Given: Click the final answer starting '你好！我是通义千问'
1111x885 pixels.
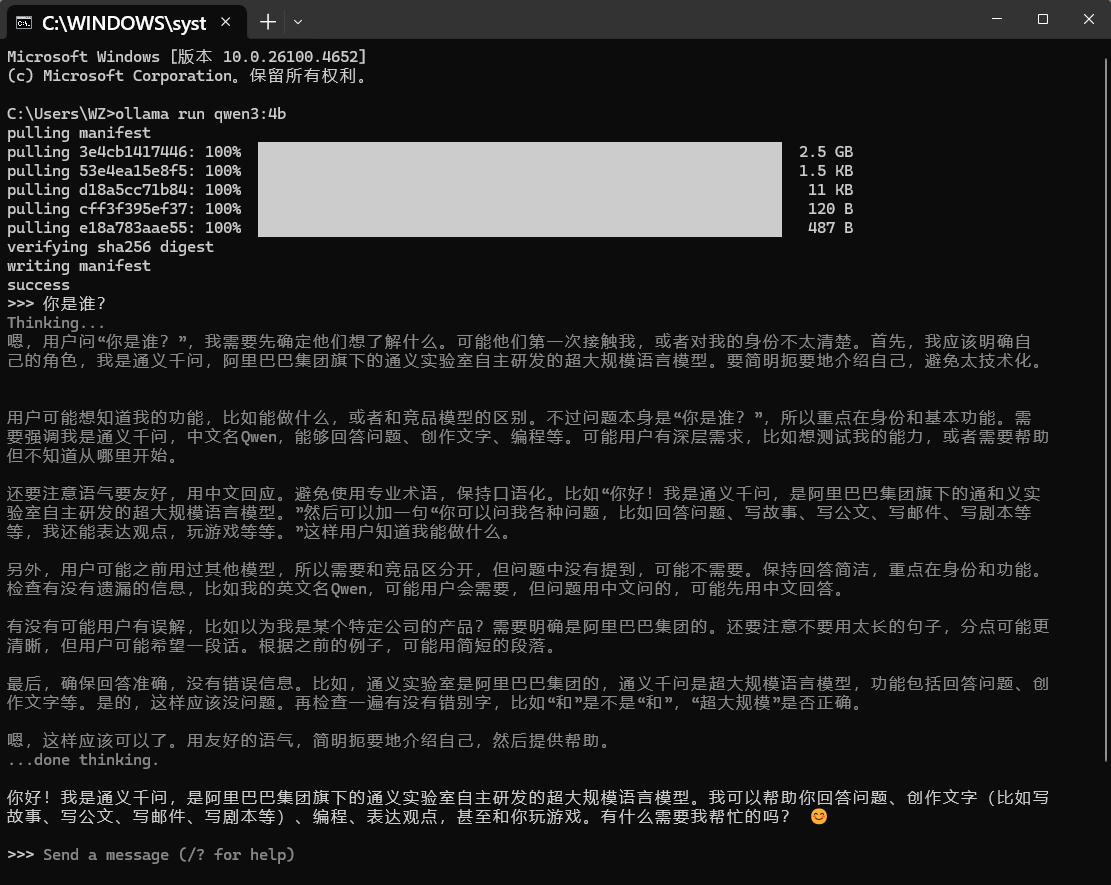Looking at the screenshot, I should tap(528, 807).
